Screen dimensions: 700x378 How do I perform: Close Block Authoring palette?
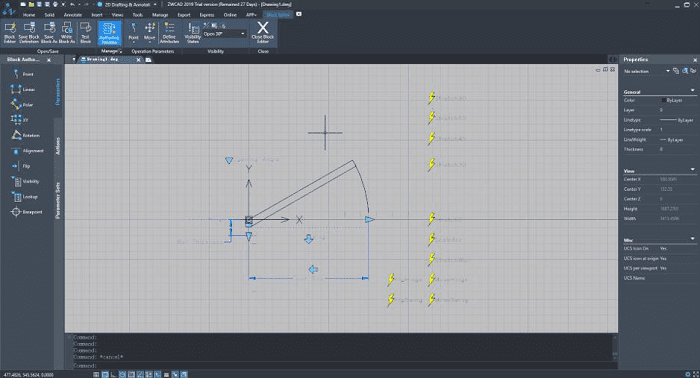49,60
